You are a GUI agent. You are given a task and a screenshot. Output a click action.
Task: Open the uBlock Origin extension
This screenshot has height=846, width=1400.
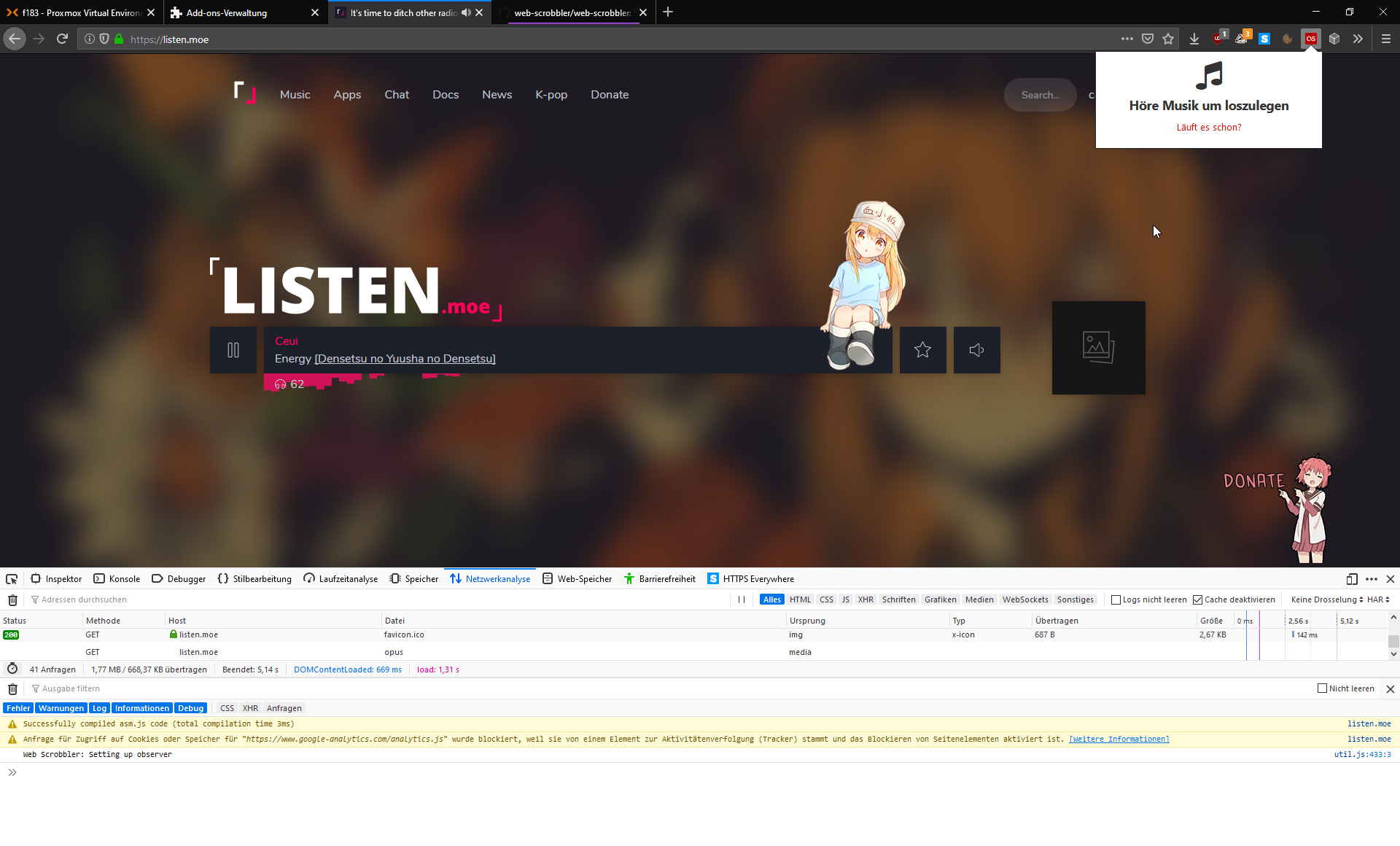point(1218,39)
